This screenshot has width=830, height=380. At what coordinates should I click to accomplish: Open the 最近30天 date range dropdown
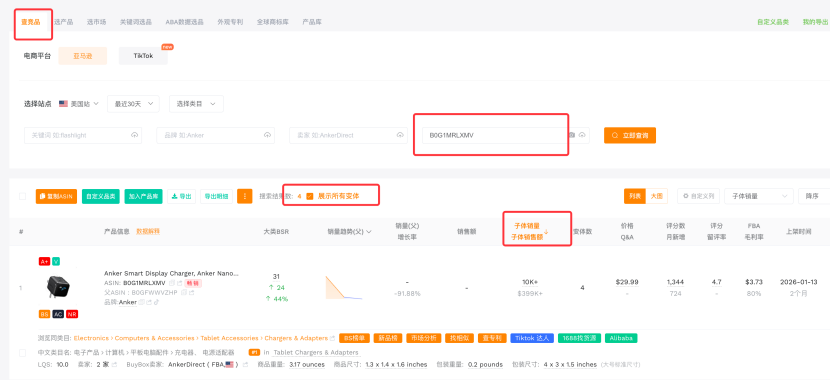click(x=133, y=104)
